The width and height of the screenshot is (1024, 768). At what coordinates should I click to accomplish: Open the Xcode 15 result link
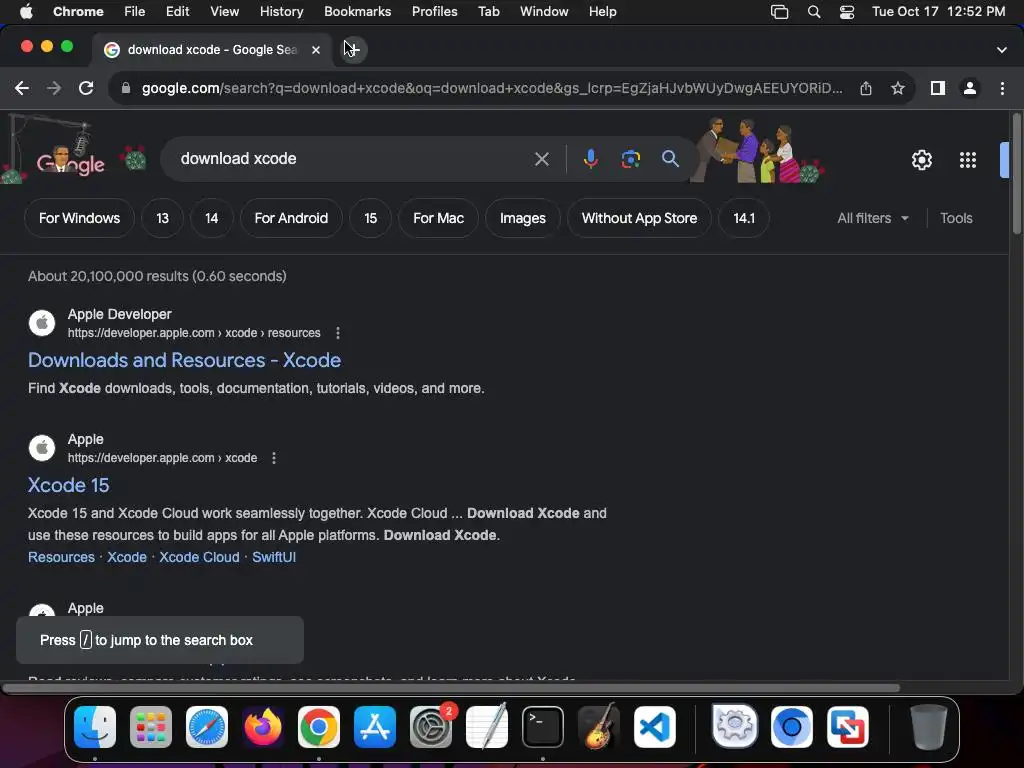point(69,485)
